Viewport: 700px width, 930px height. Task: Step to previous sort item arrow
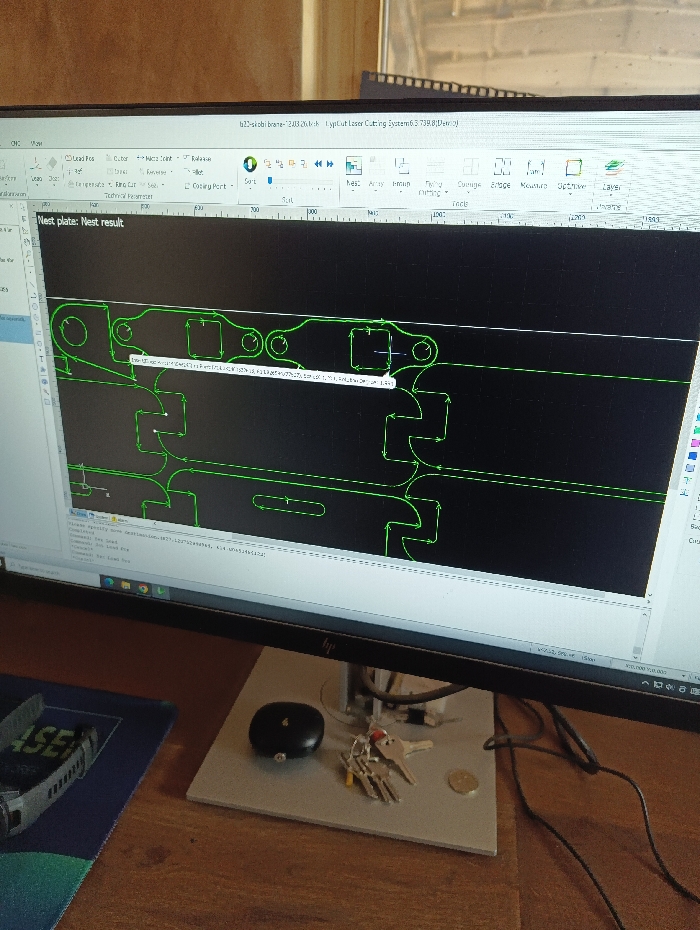click(x=319, y=163)
